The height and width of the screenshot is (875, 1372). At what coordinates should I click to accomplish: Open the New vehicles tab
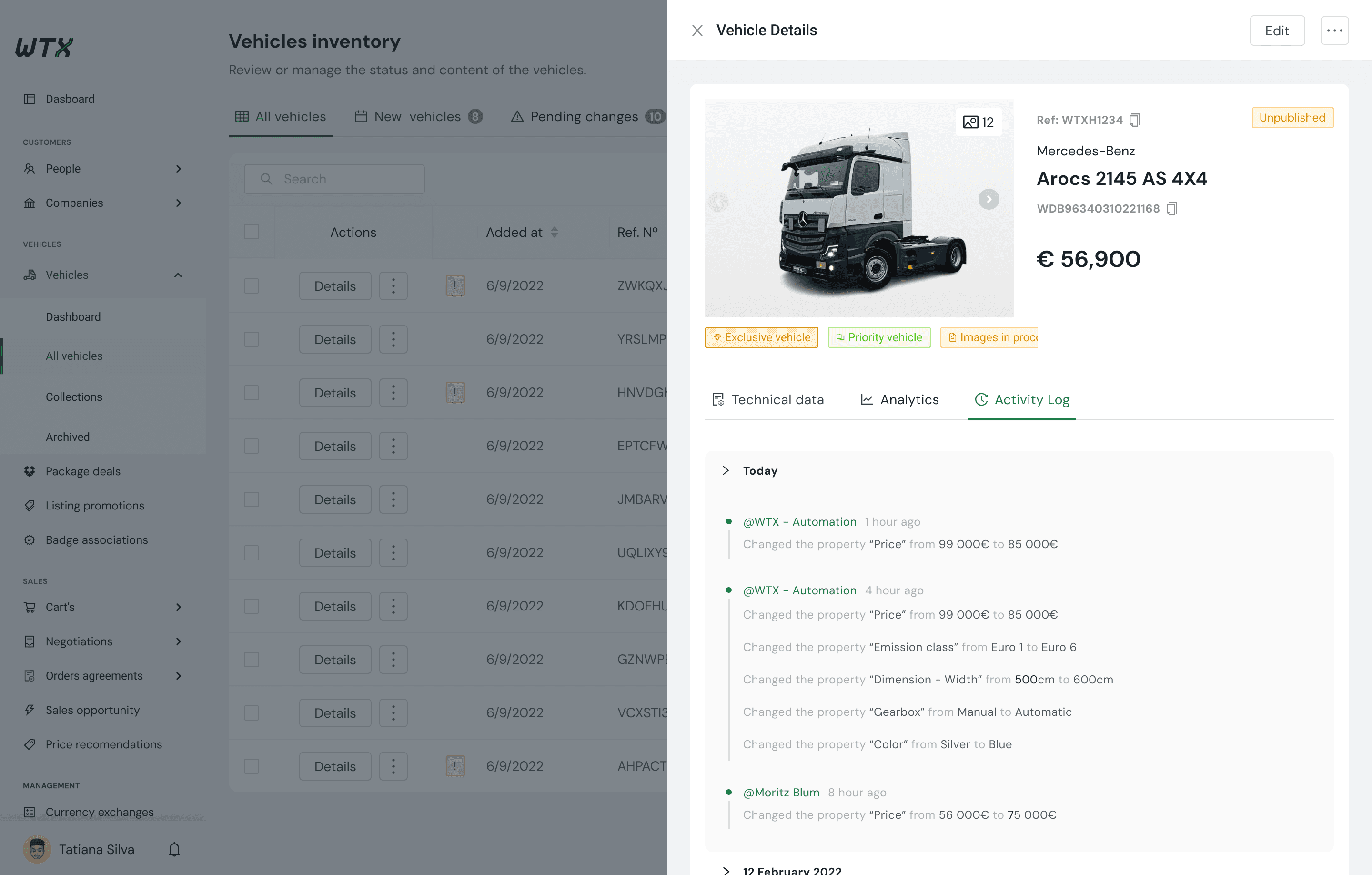[x=419, y=117]
